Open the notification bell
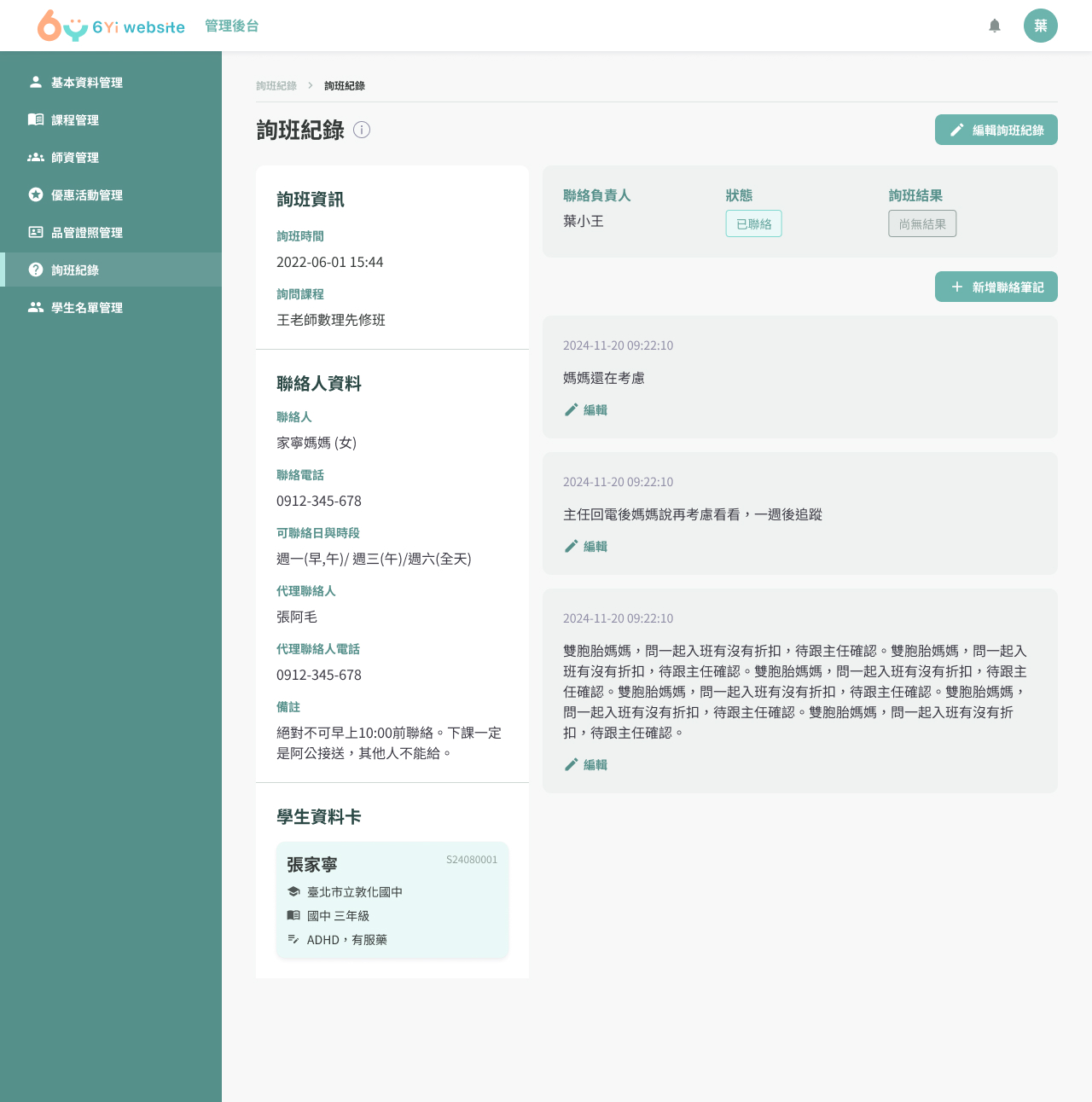 coord(995,26)
